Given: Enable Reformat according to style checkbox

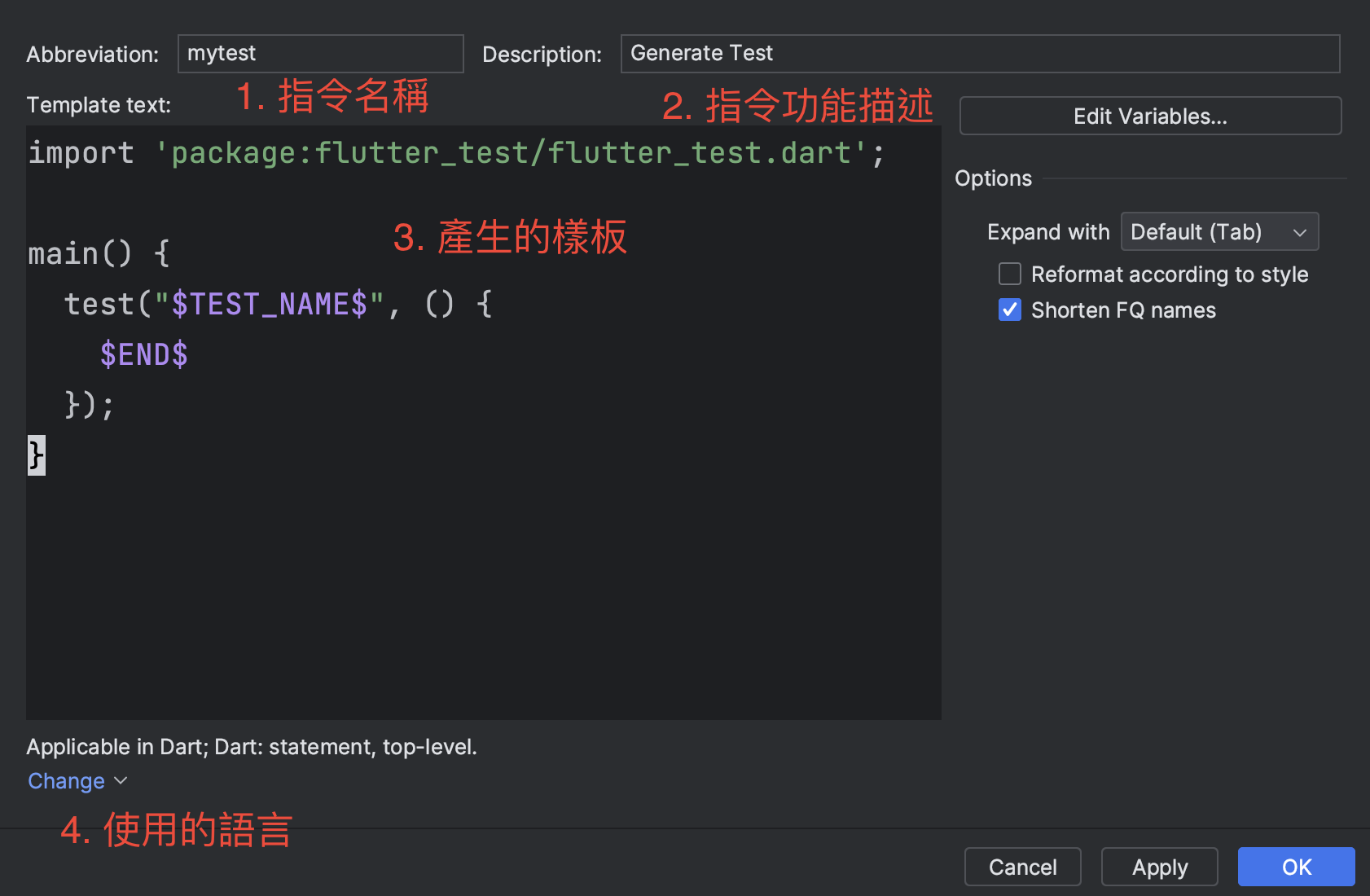Looking at the screenshot, I should [1010, 275].
